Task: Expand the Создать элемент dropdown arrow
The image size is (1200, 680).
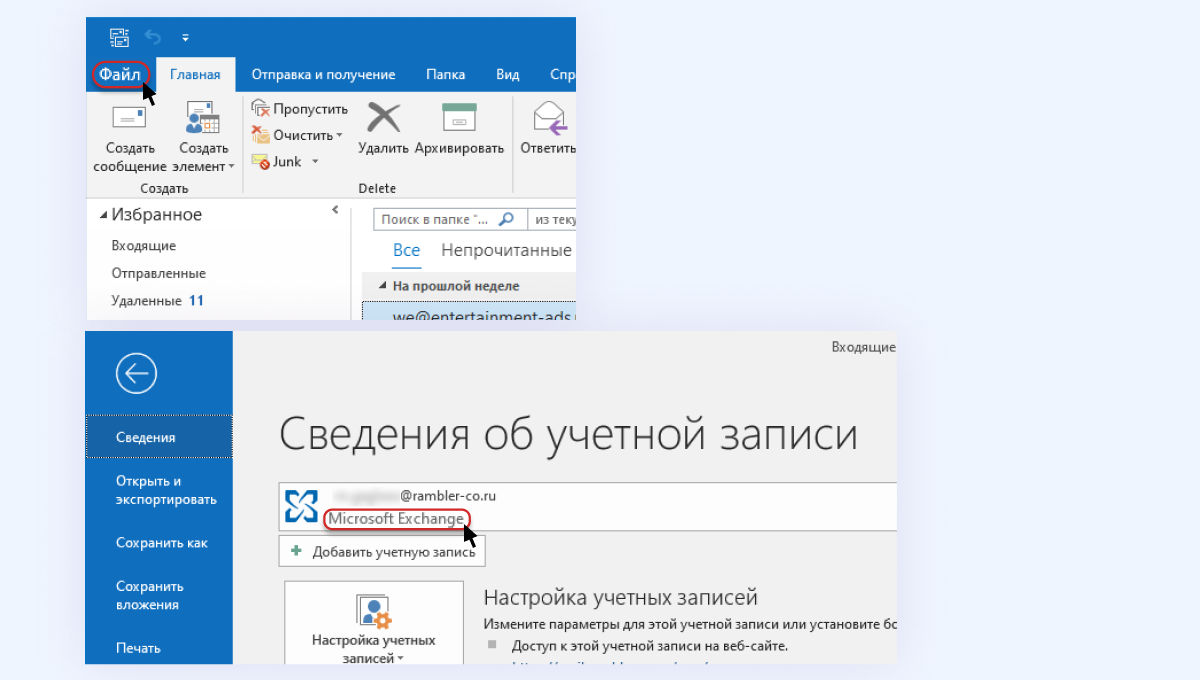Action: 232,167
